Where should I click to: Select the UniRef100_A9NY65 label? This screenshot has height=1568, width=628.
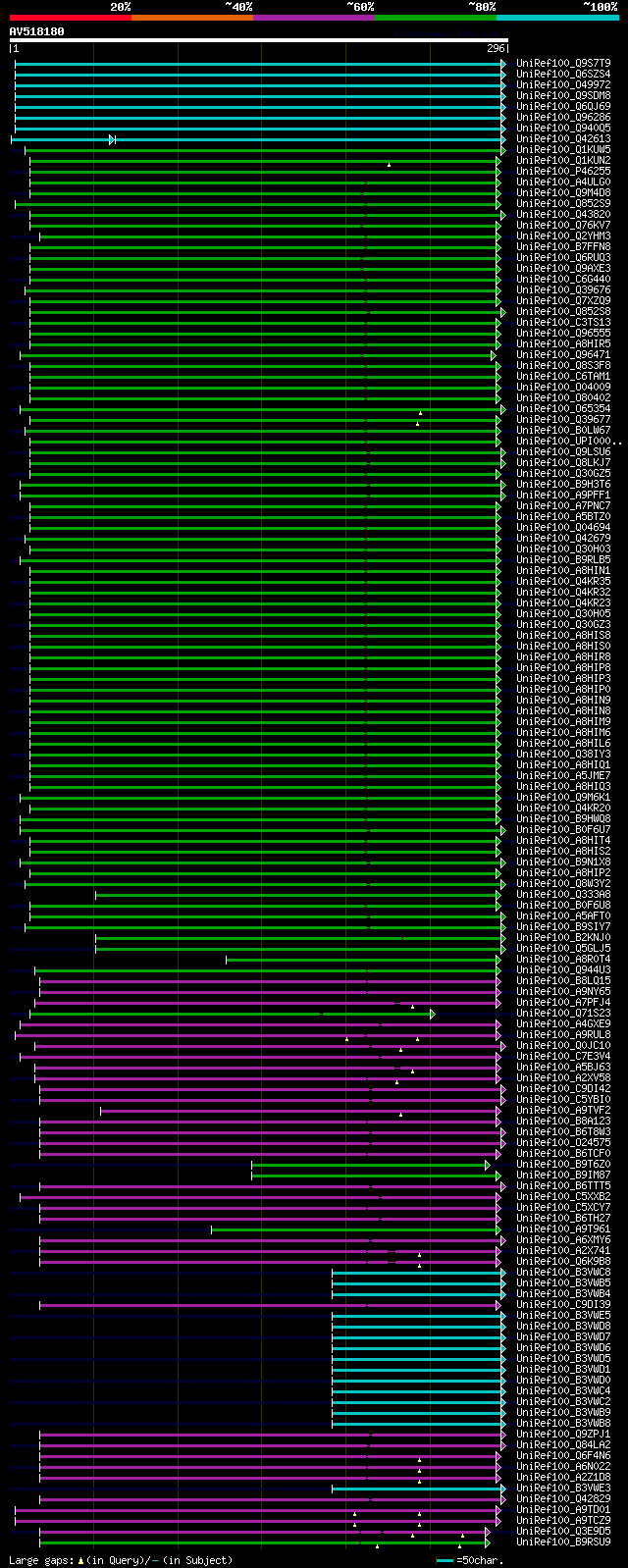point(563,992)
